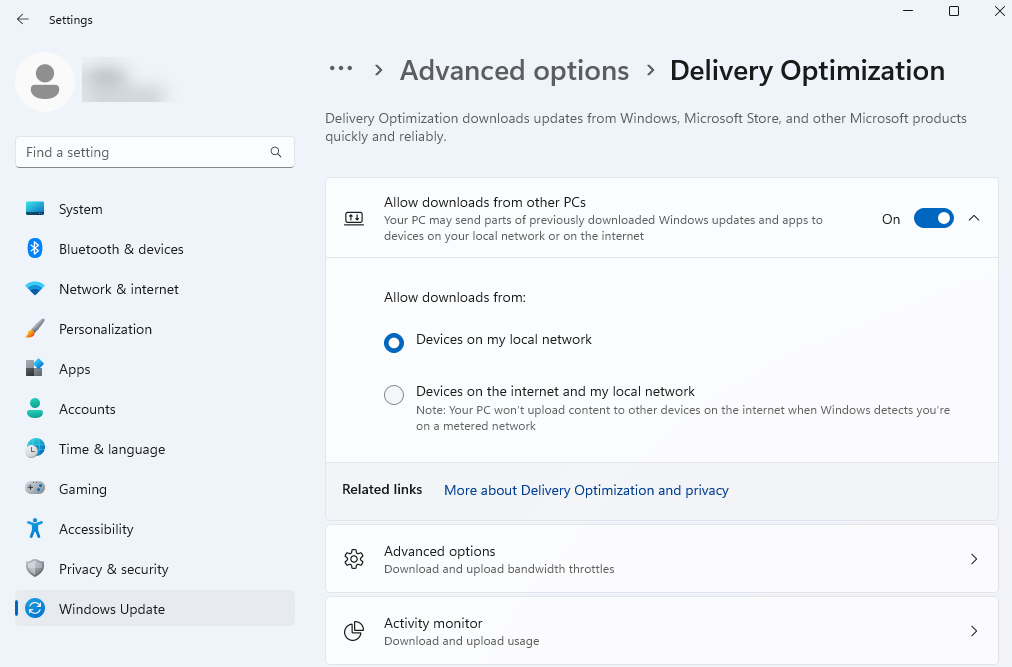The image size is (1012, 667).
Task: Turn off Allow downloads from other PCs
Action: click(933, 218)
